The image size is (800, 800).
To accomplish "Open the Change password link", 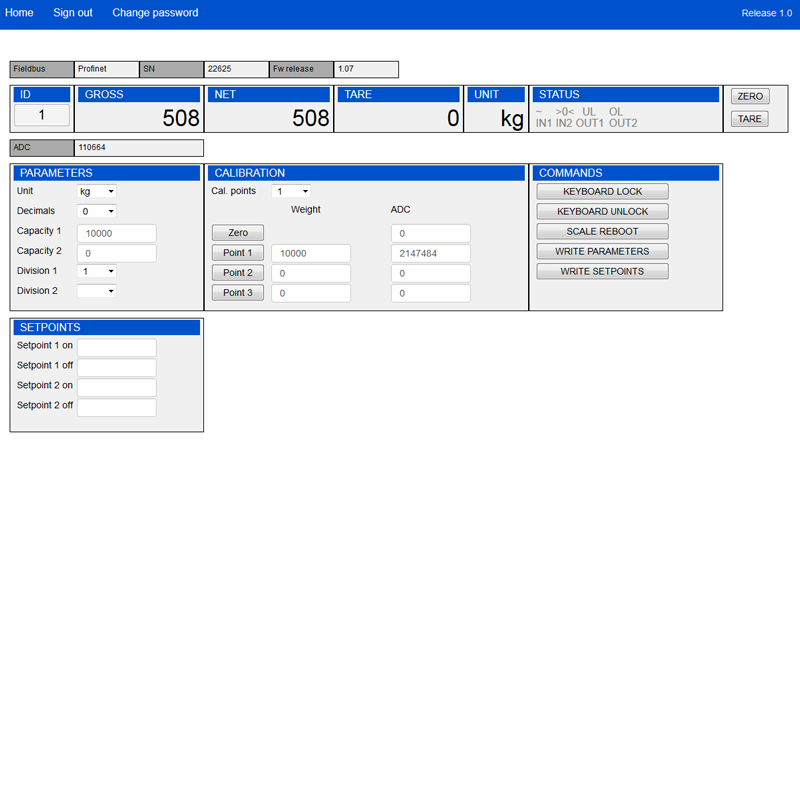I will click(155, 13).
